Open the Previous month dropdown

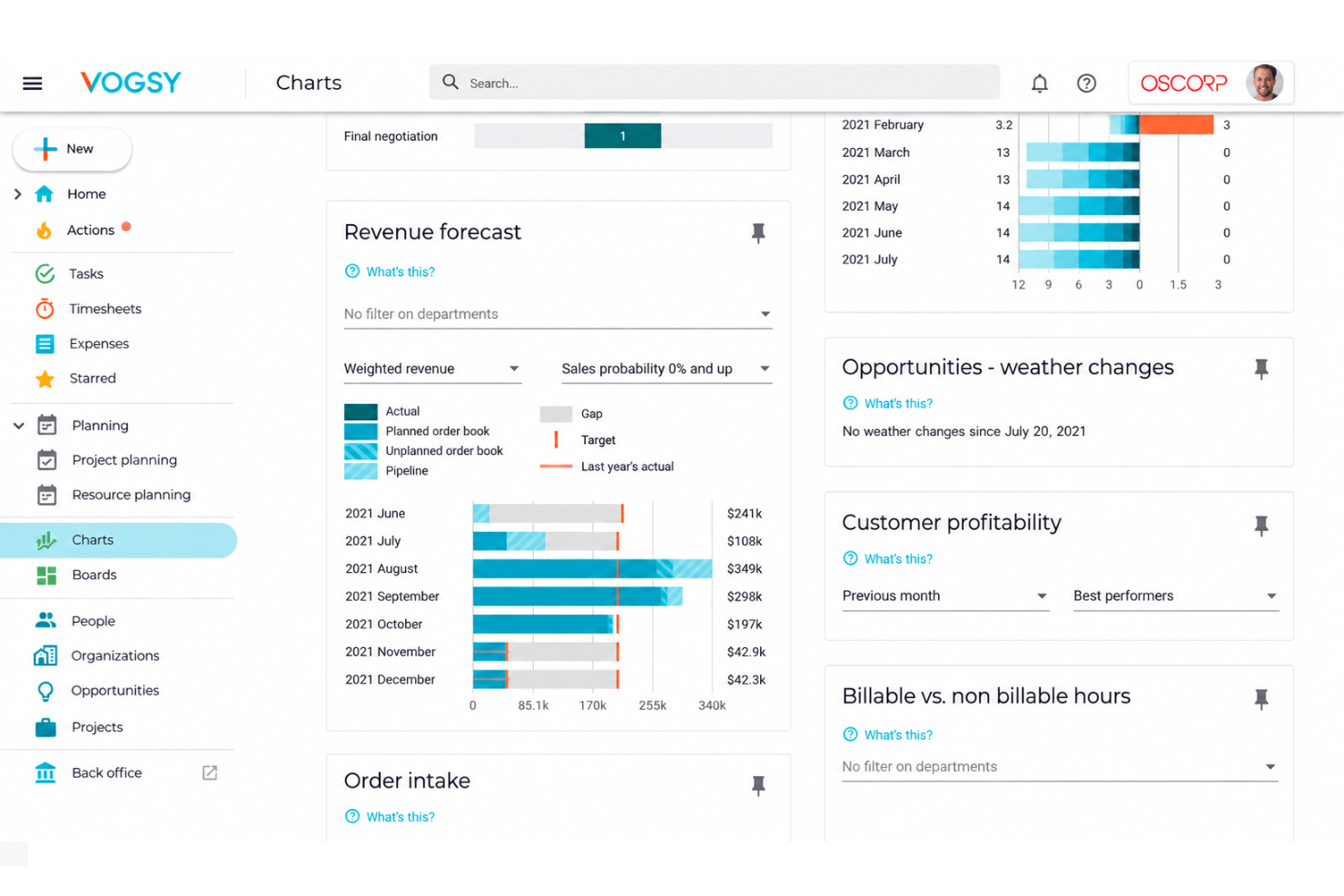[x=945, y=596]
